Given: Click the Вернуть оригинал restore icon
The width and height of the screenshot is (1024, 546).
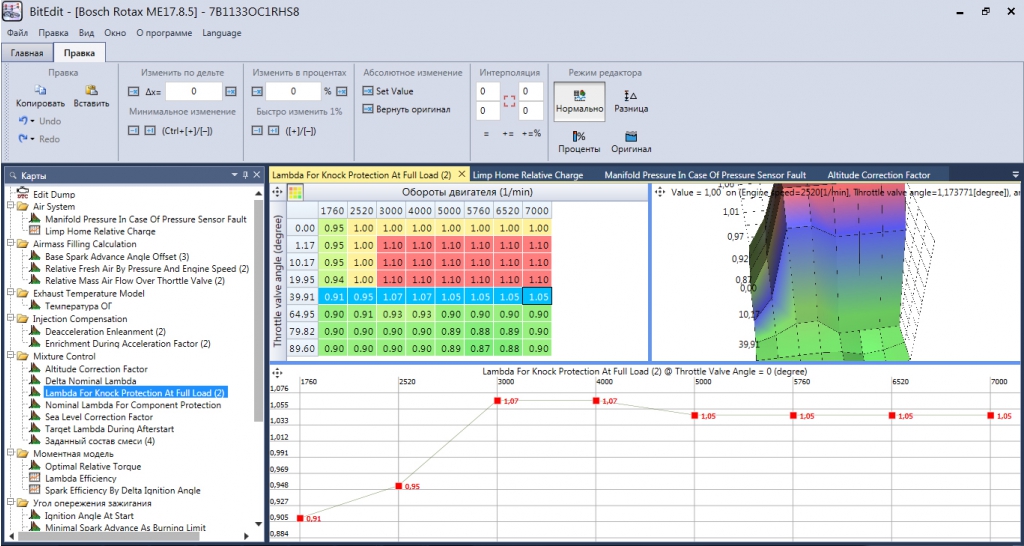Looking at the screenshot, I should [368, 109].
